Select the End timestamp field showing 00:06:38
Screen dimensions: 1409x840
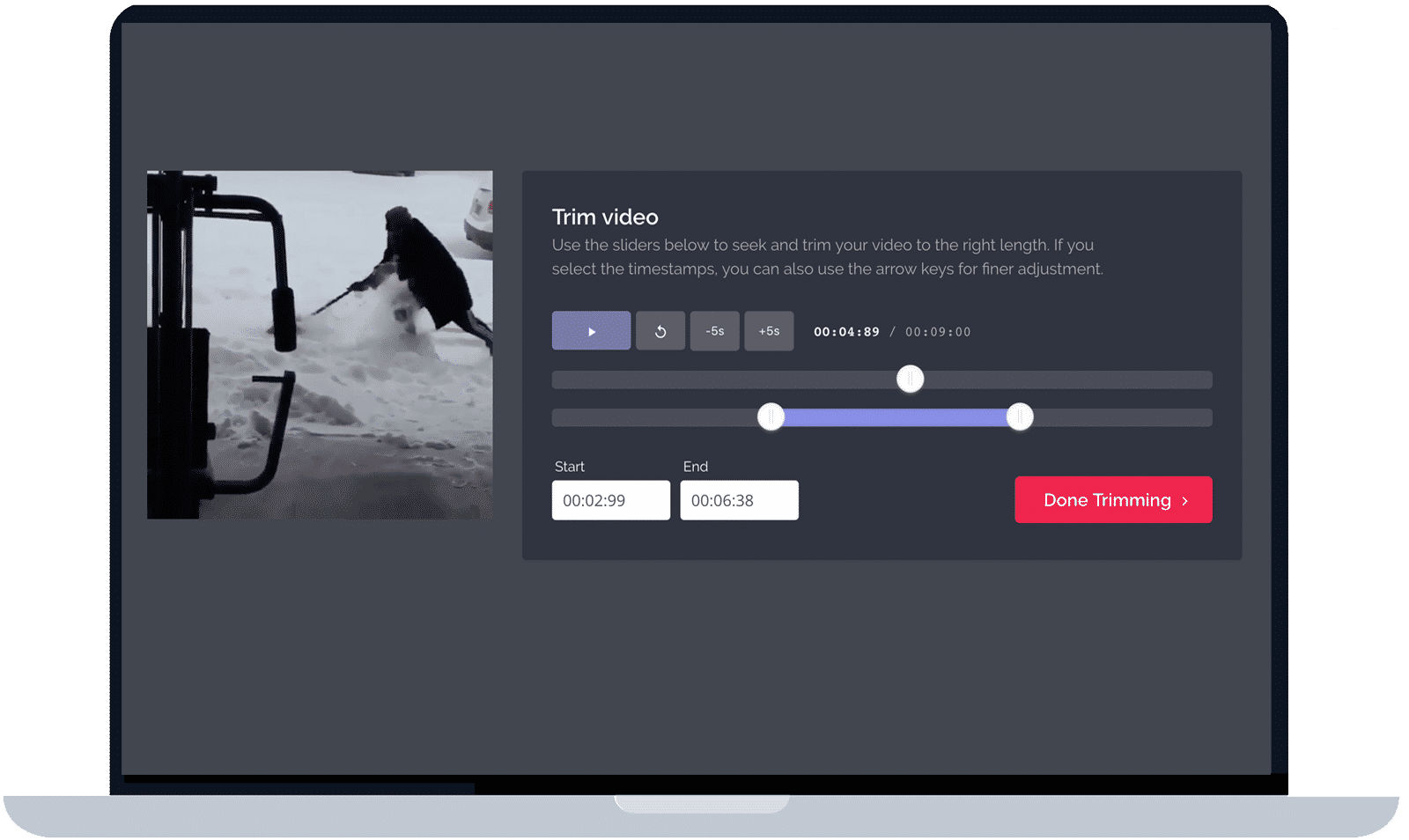pyautogui.click(x=739, y=499)
